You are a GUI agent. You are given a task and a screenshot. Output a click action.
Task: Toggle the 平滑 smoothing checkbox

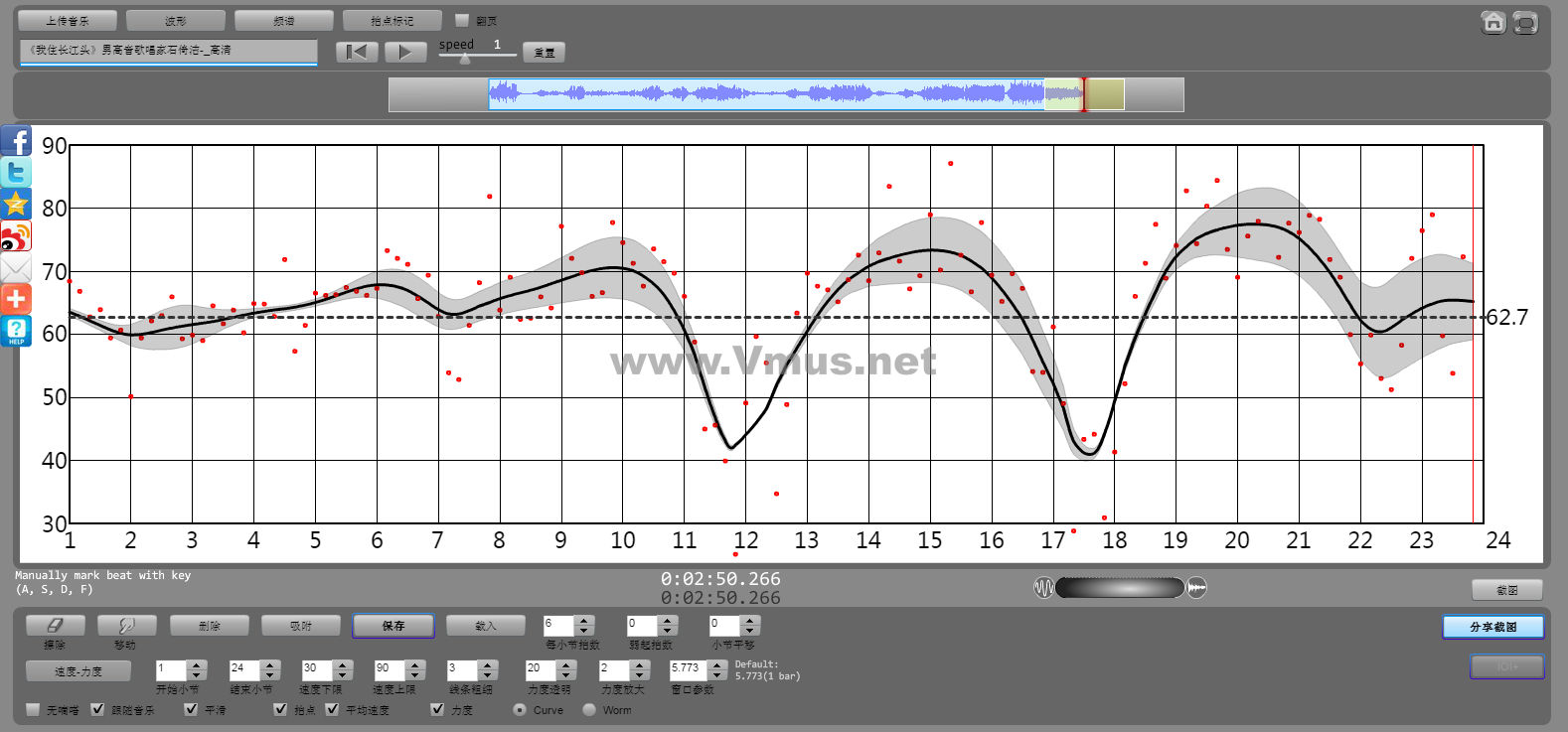192,709
